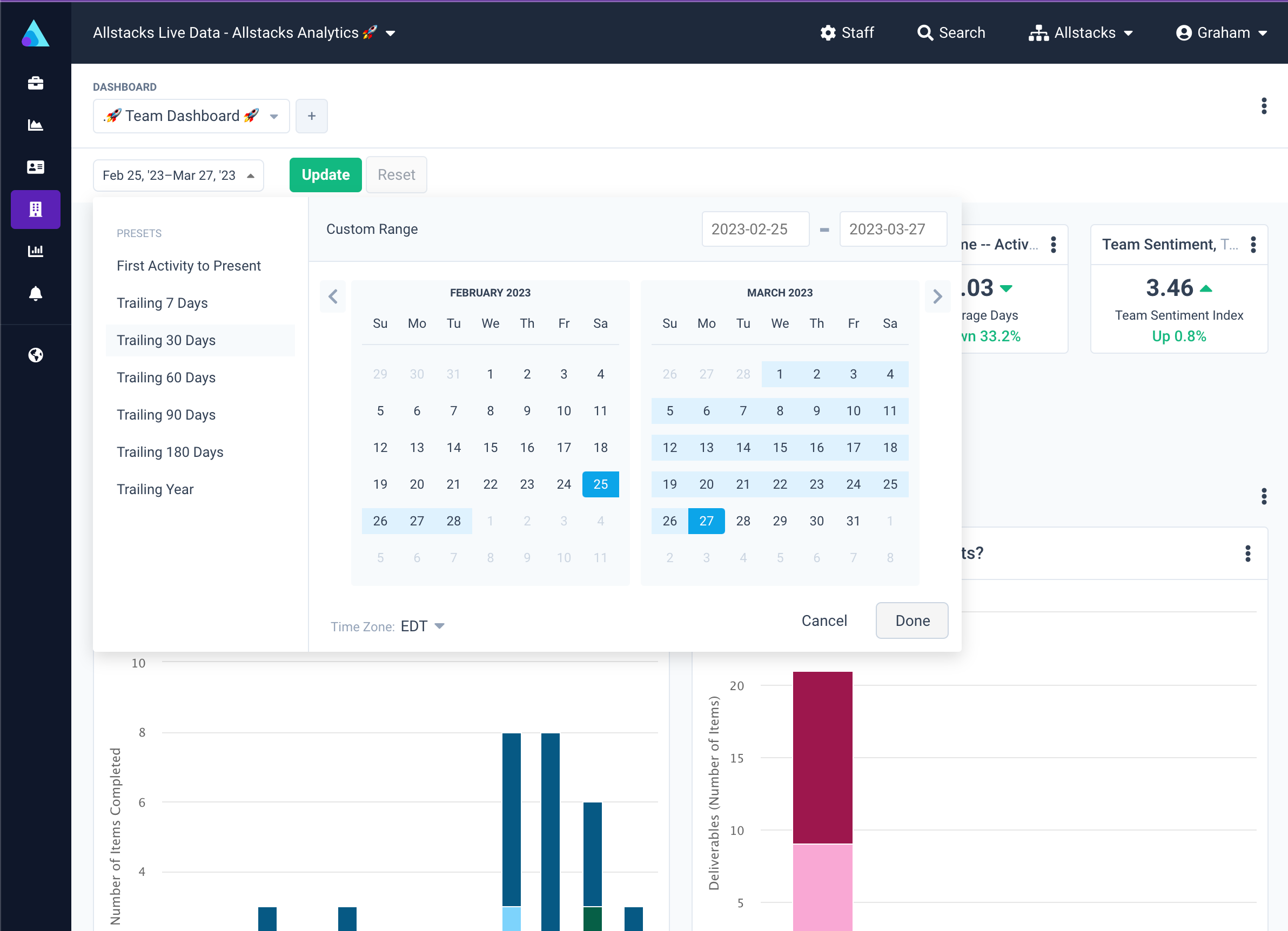
Task: Open Team Dashboard selector dropdown
Action: [191, 116]
